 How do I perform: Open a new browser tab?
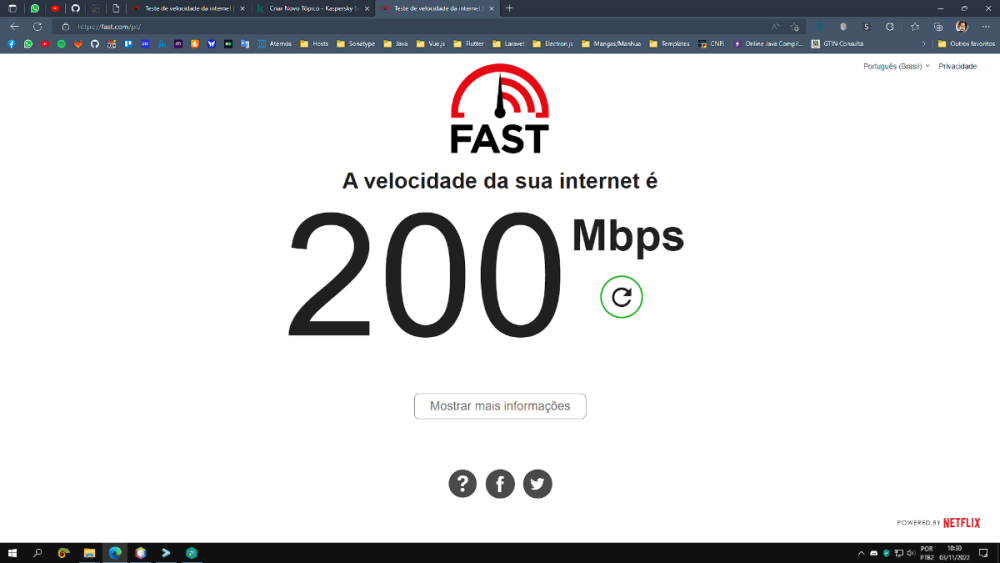click(509, 8)
